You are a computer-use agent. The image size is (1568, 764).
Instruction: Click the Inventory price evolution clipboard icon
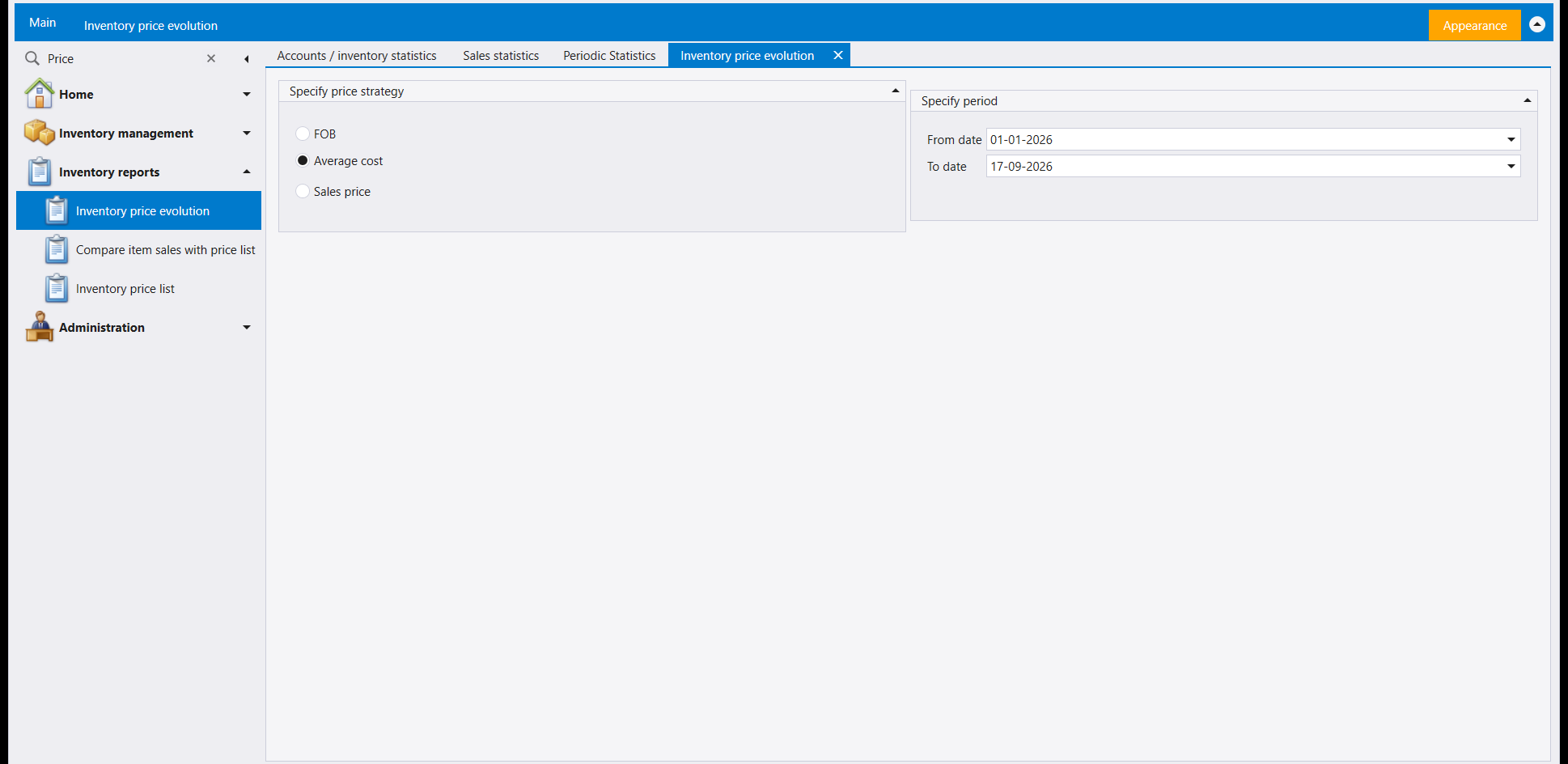pyautogui.click(x=57, y=210)
